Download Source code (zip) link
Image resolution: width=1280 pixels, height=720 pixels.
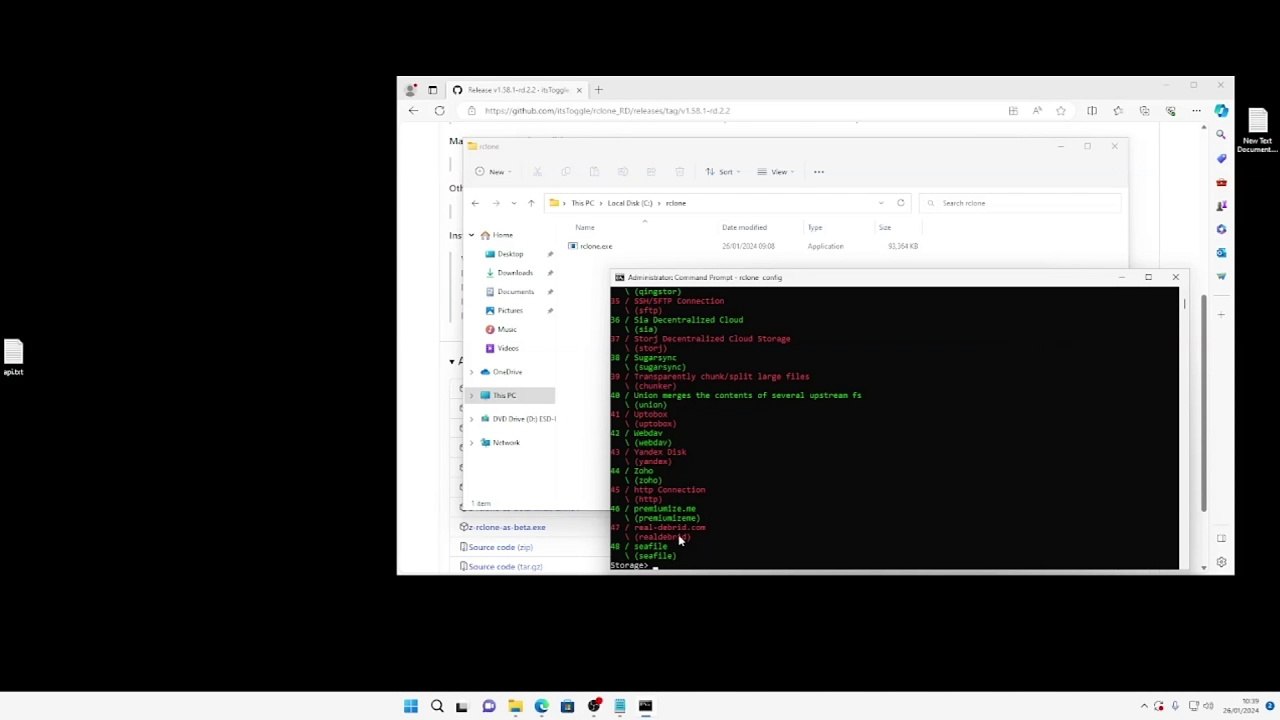[x=500, y=547]
